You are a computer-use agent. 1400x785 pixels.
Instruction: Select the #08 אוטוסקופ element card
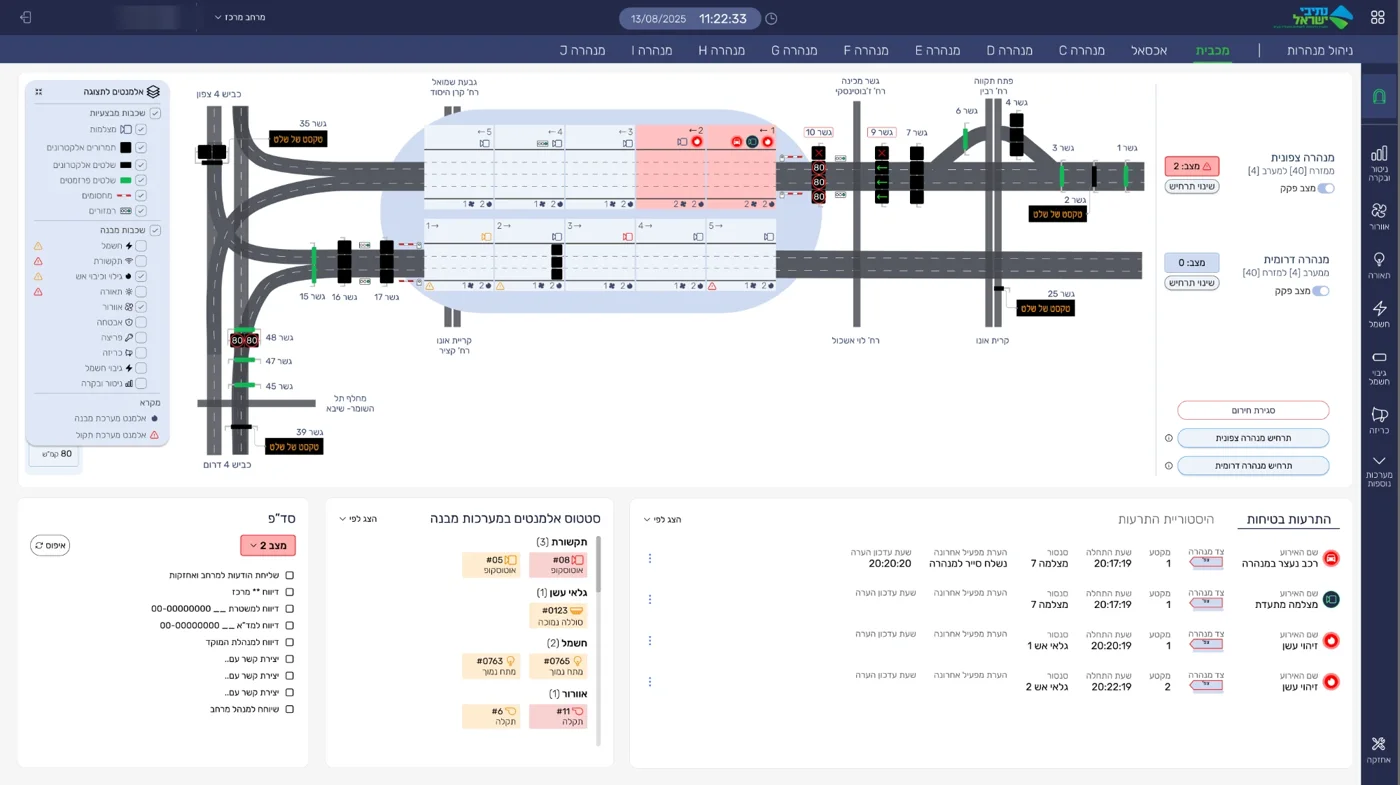click(x=558, y=565)
